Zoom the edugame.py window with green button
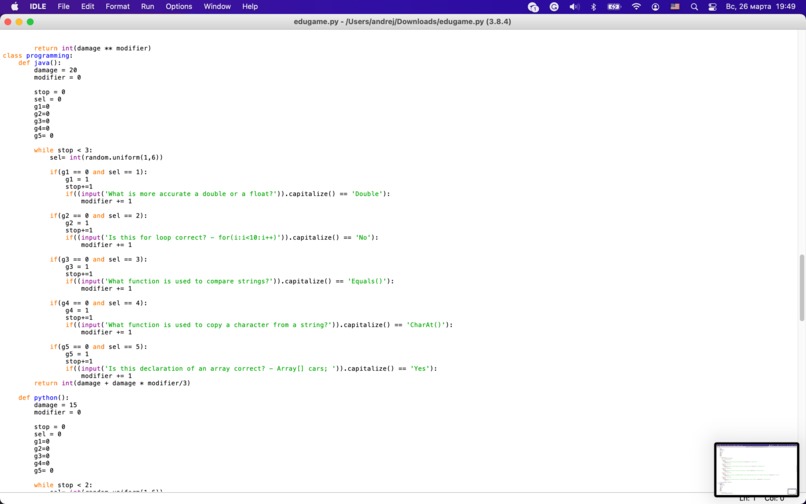Screen dimensions: 806x504 [30, 22]
